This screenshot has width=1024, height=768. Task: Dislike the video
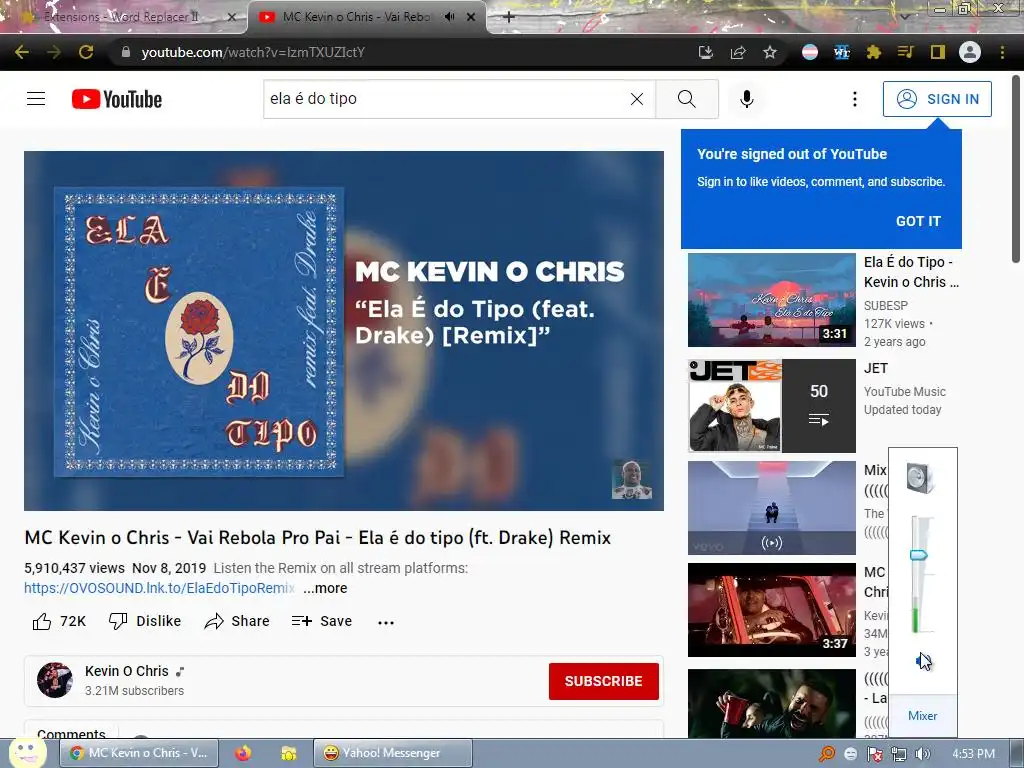pyautogui.click(x=145, y=621)
